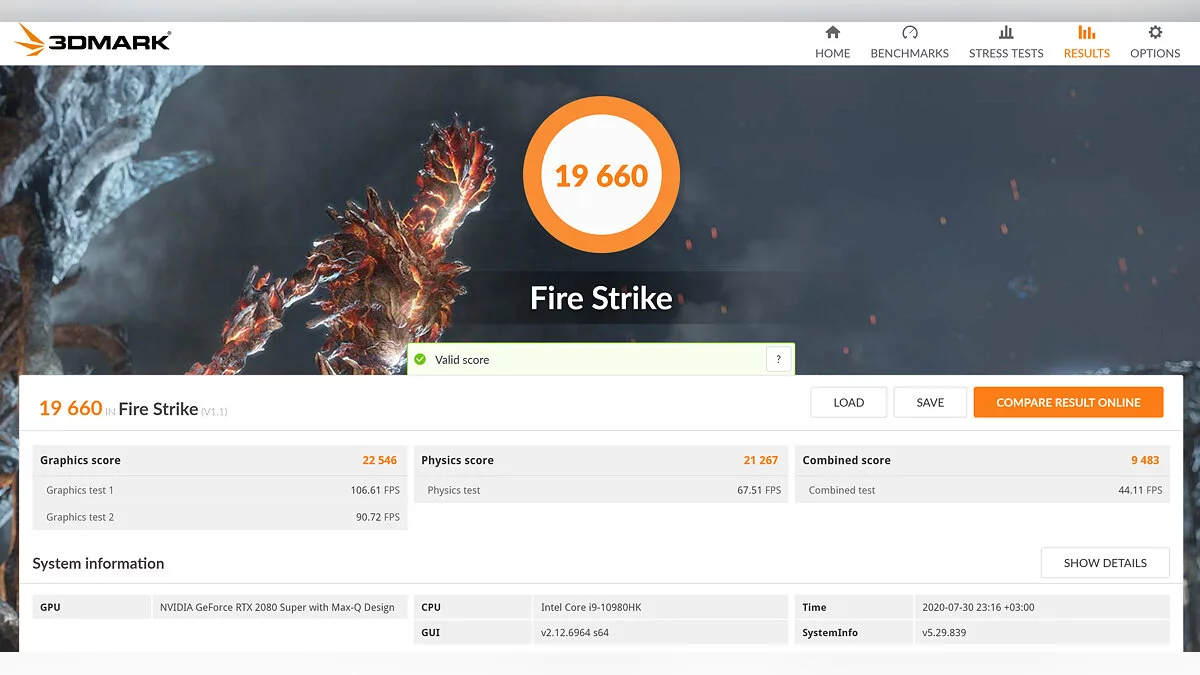Click the Physics score heading
Viewport: 1200px width, 675px height.
[x=457, y=460]
